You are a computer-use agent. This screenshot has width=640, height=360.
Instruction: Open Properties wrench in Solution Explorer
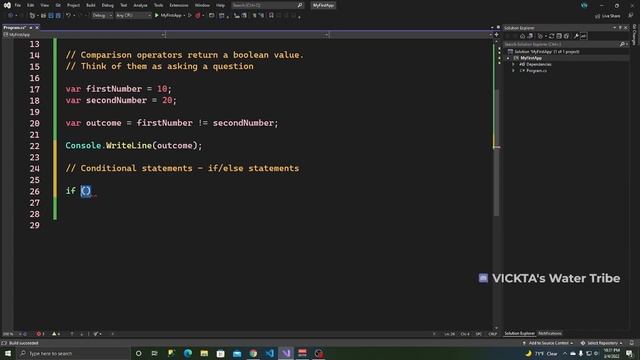click(576, 36)
